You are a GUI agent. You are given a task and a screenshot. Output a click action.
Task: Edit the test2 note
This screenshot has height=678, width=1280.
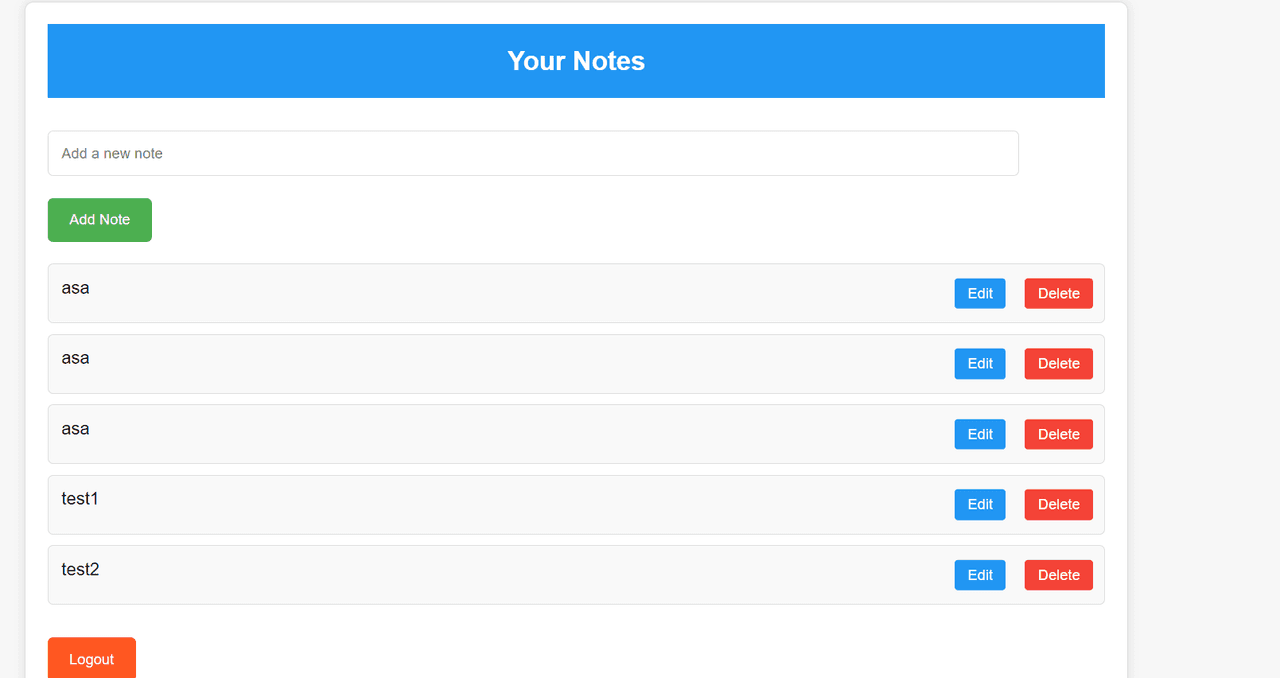[980, 575]
